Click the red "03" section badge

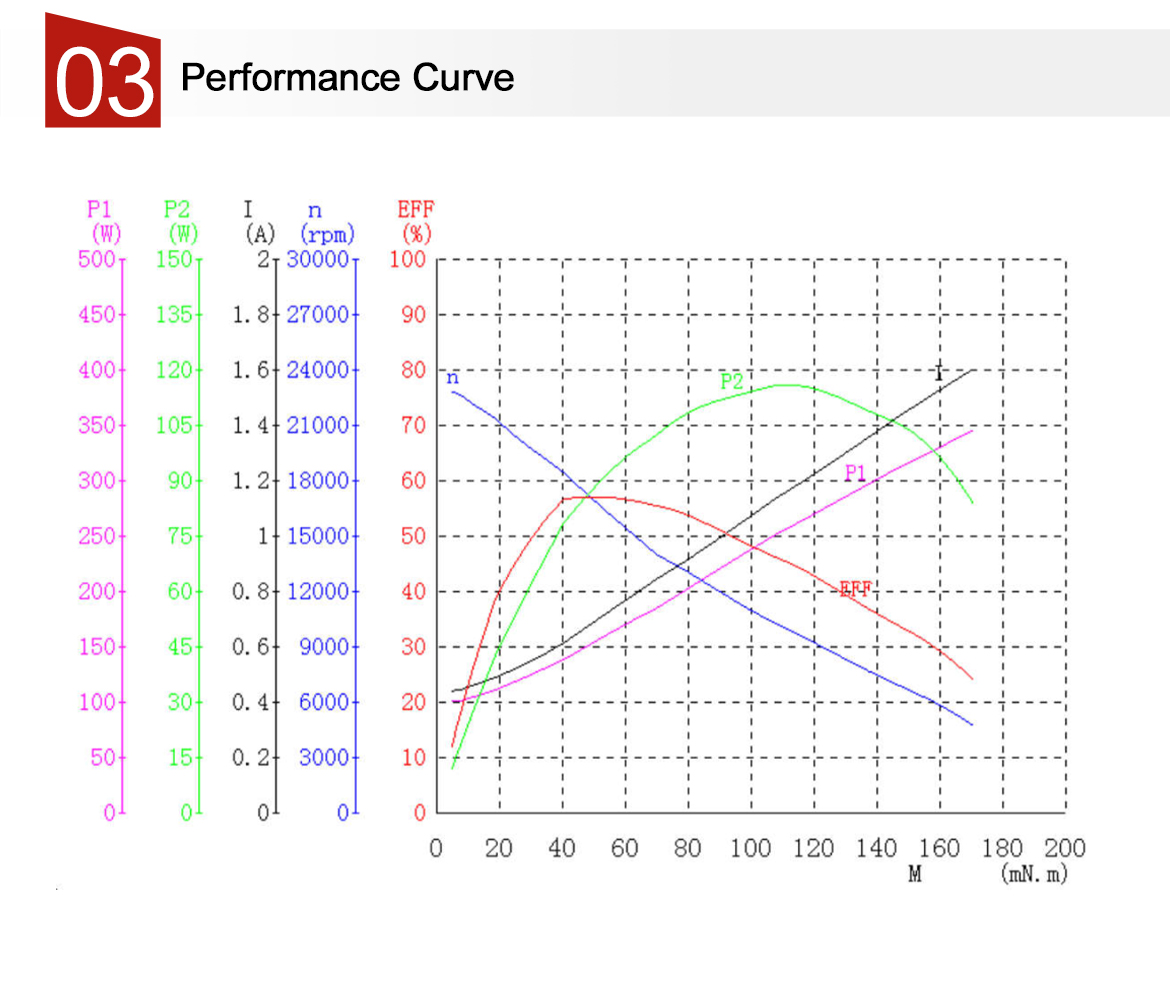103,73
